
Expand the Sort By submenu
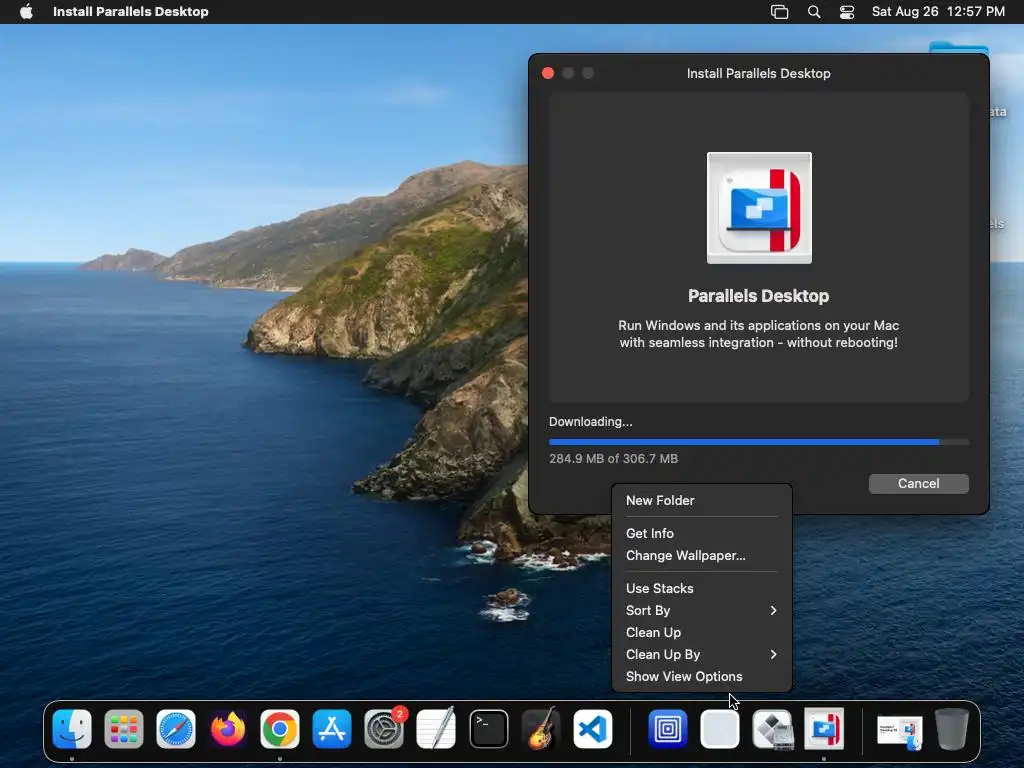702,611
